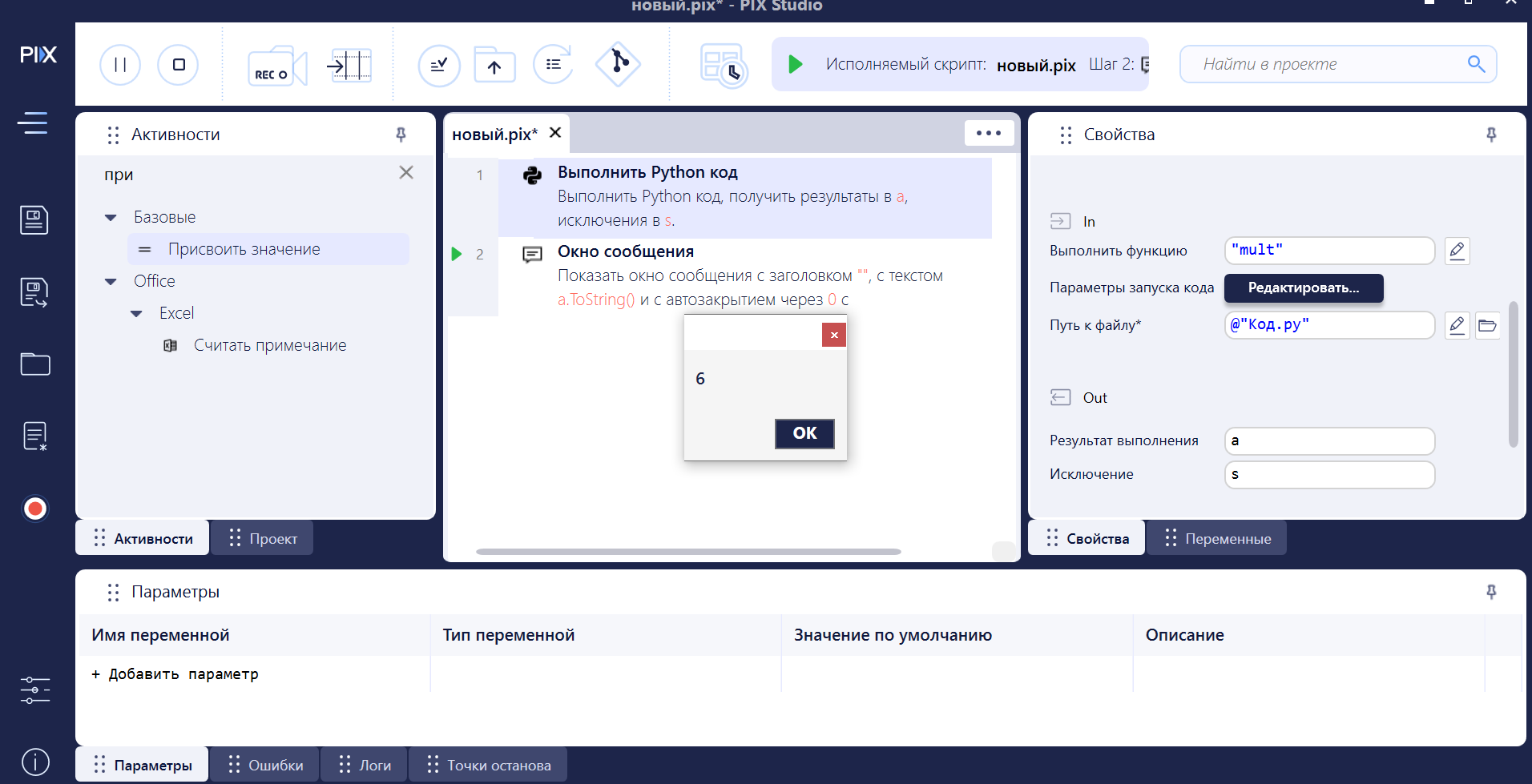Collapse the Базовые tree group
Screen dimensions: 1532x784
pyautogui.click(x=111, y=218)
